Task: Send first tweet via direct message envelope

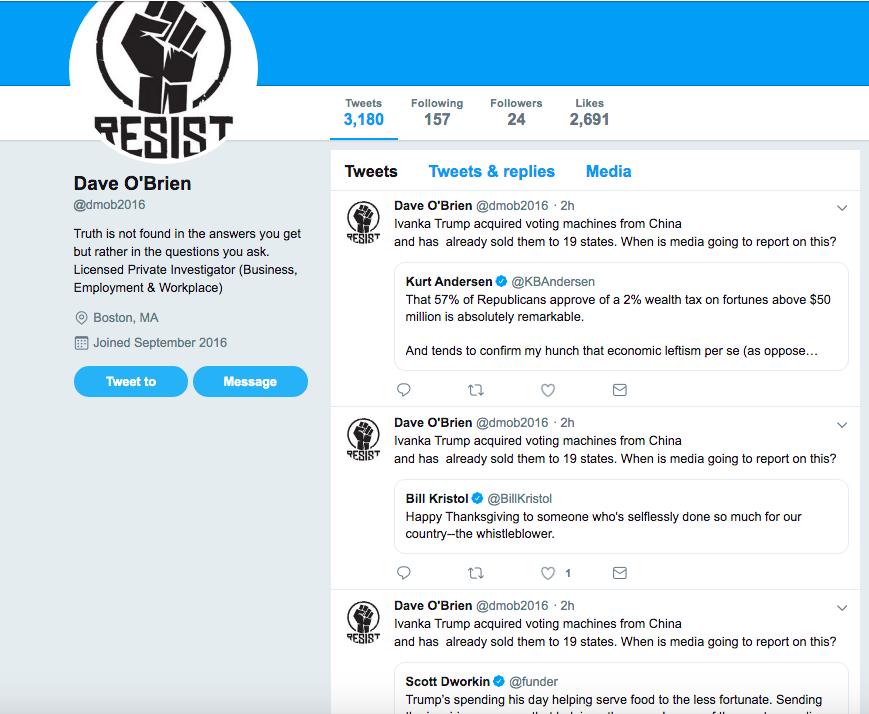Action: (x=620, y=390)
